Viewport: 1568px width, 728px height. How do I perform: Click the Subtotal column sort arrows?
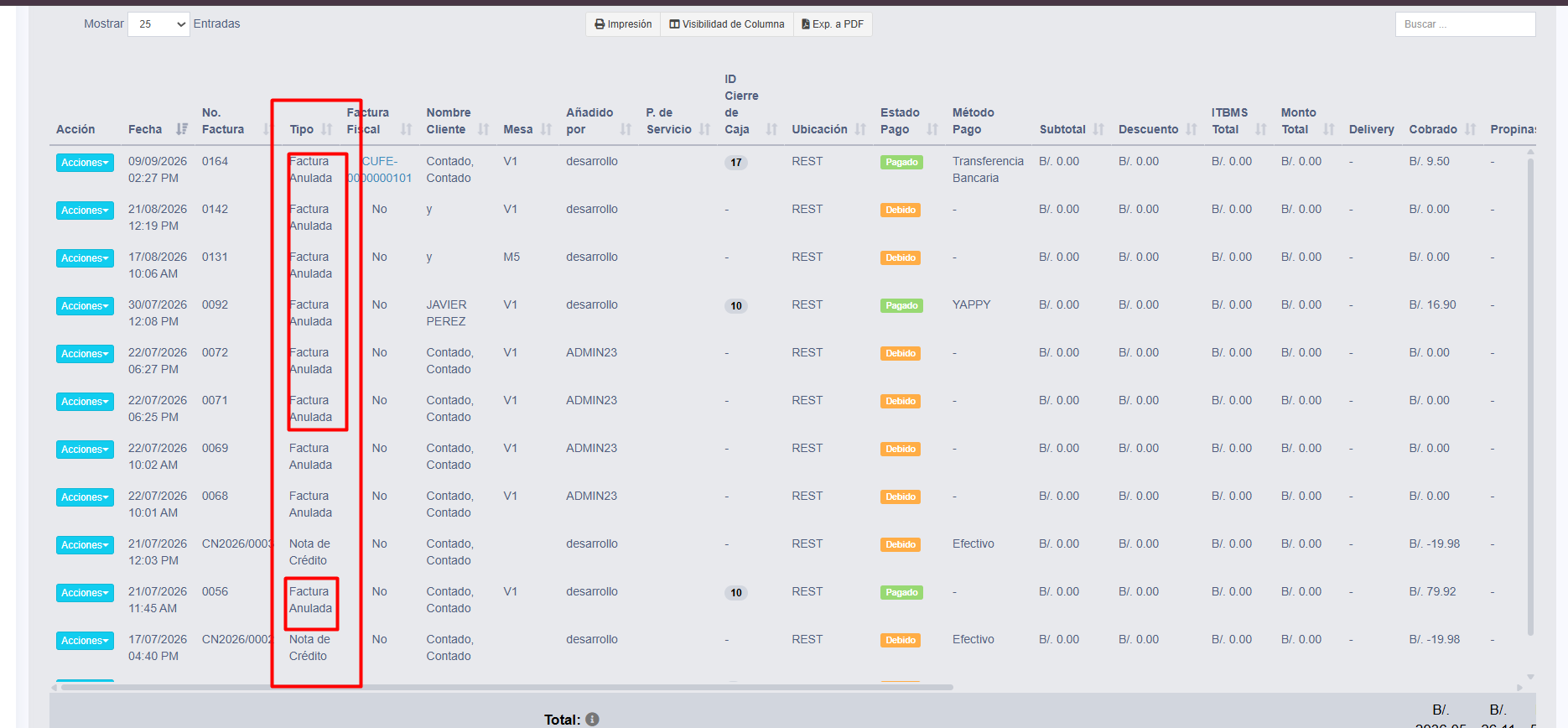coord(1098,129)
